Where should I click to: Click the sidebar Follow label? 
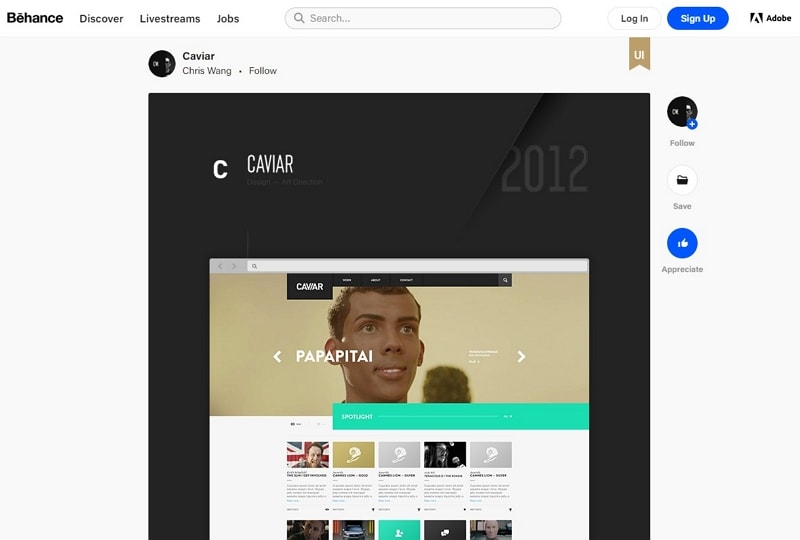tap(682, 143)
